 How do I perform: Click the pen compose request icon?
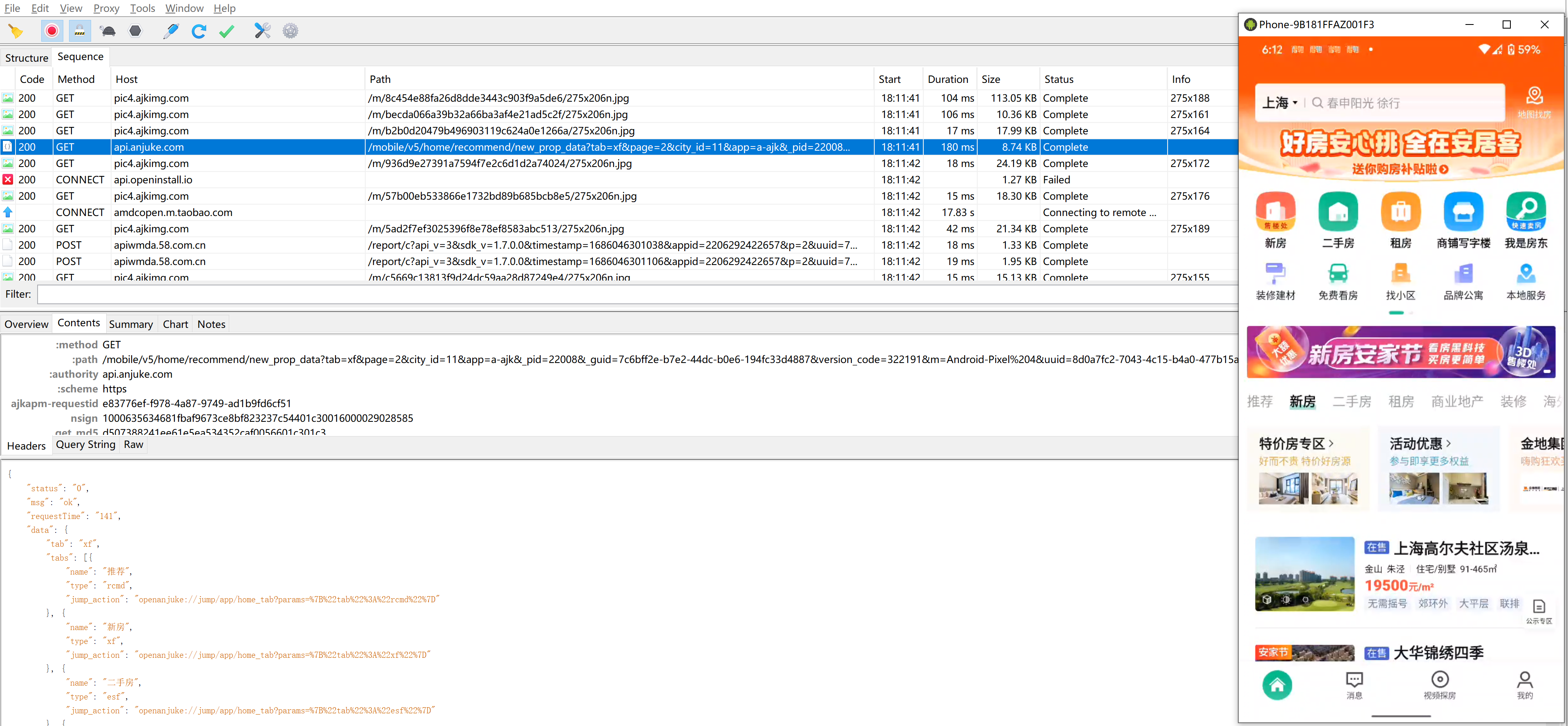tap(171, 31)
